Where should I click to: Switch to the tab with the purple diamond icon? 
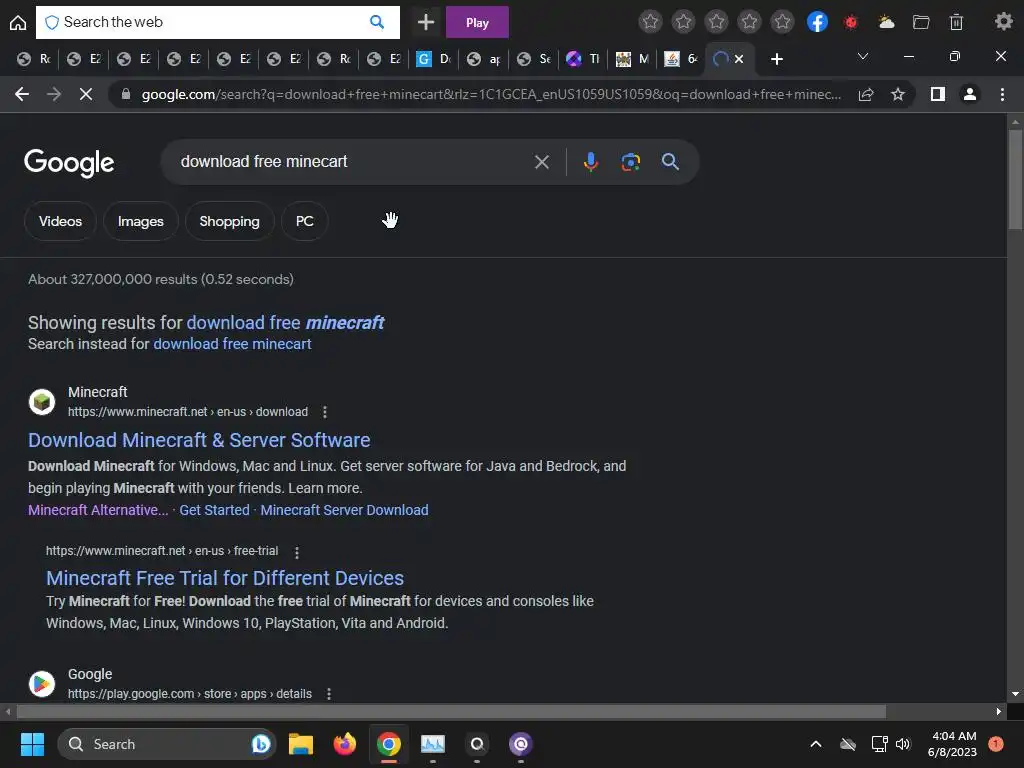[583, 59]
